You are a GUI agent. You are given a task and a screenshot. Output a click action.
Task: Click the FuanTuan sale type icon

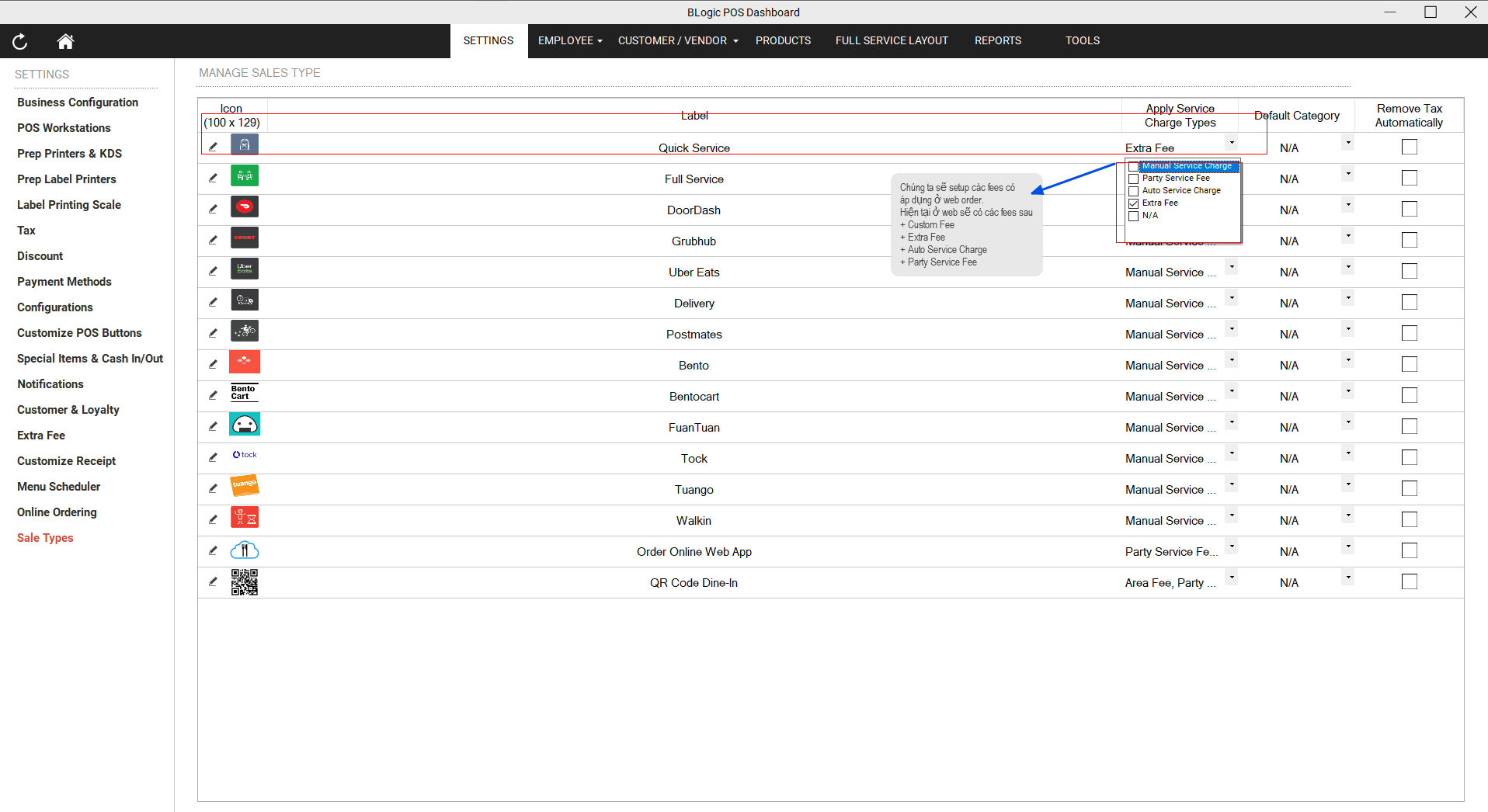point(245,424)
